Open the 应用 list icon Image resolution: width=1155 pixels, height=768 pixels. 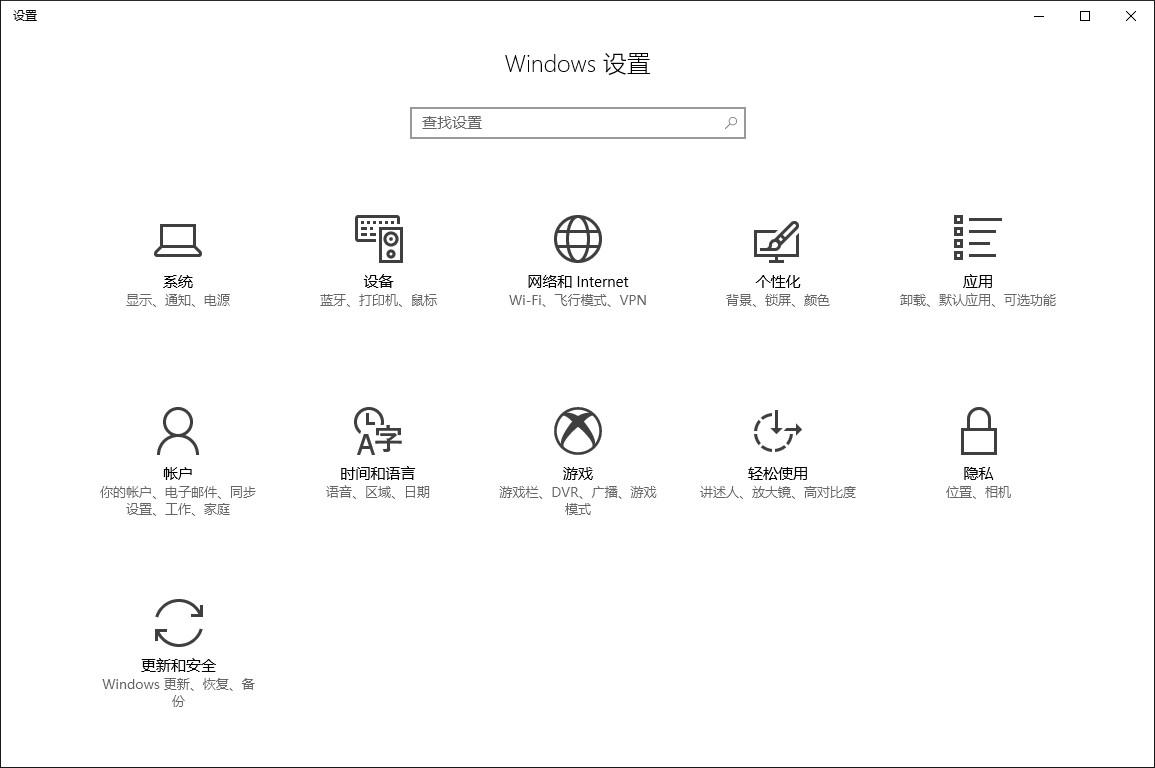pos(977,237)
